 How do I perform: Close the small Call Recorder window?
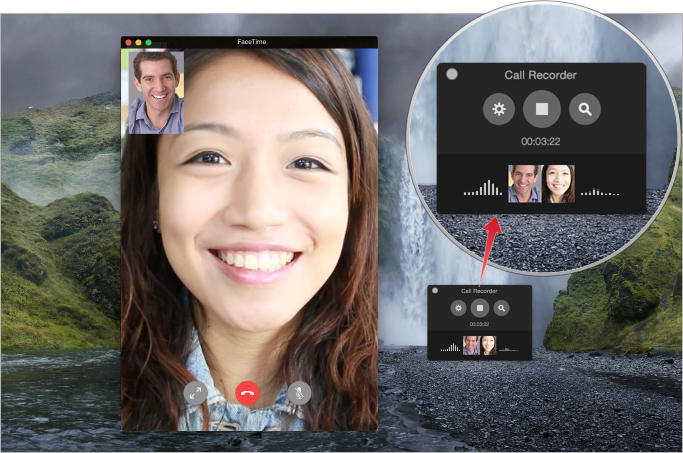[435, 291]
